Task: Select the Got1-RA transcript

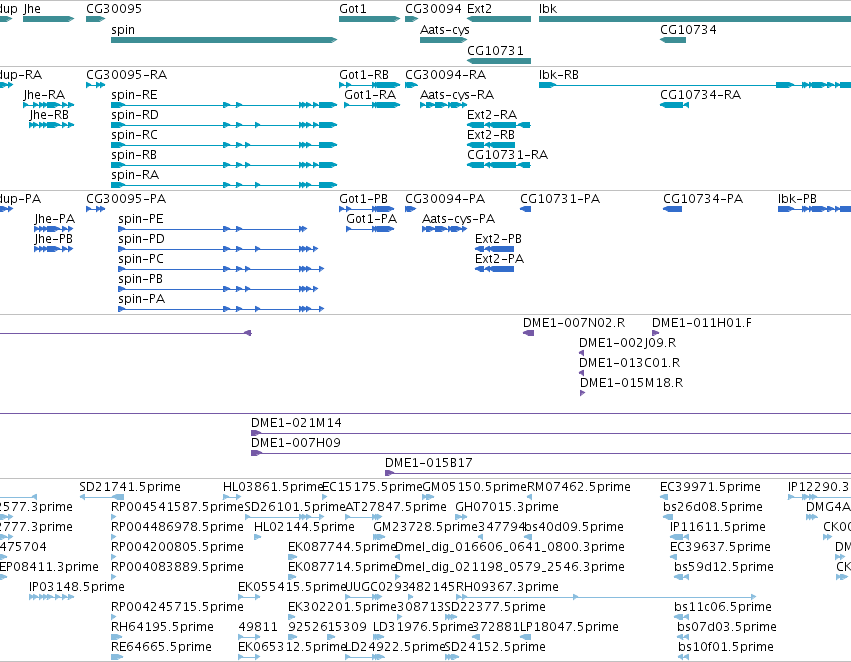Action: point(372,105)
